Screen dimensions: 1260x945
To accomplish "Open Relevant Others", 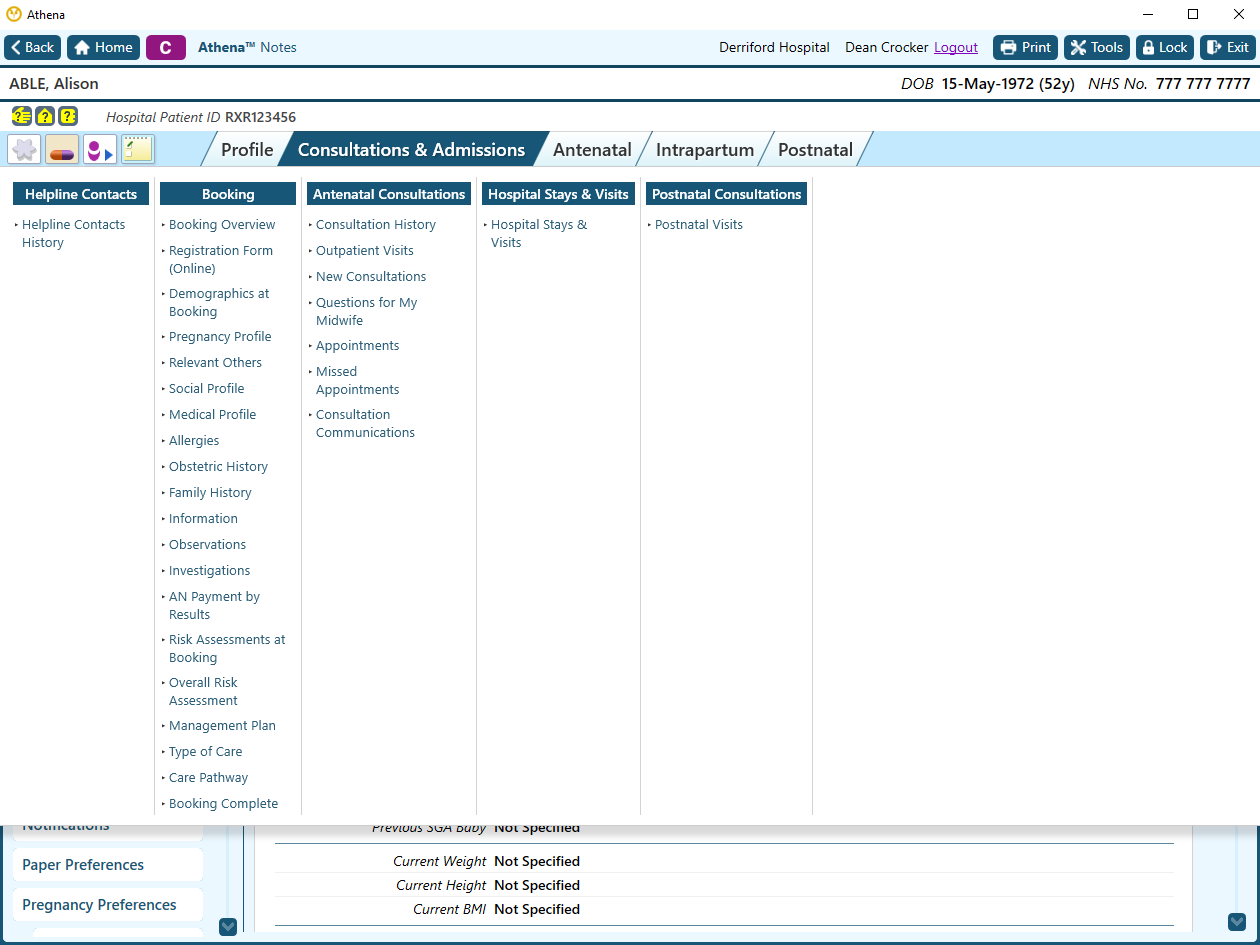I will pos(215,363).
